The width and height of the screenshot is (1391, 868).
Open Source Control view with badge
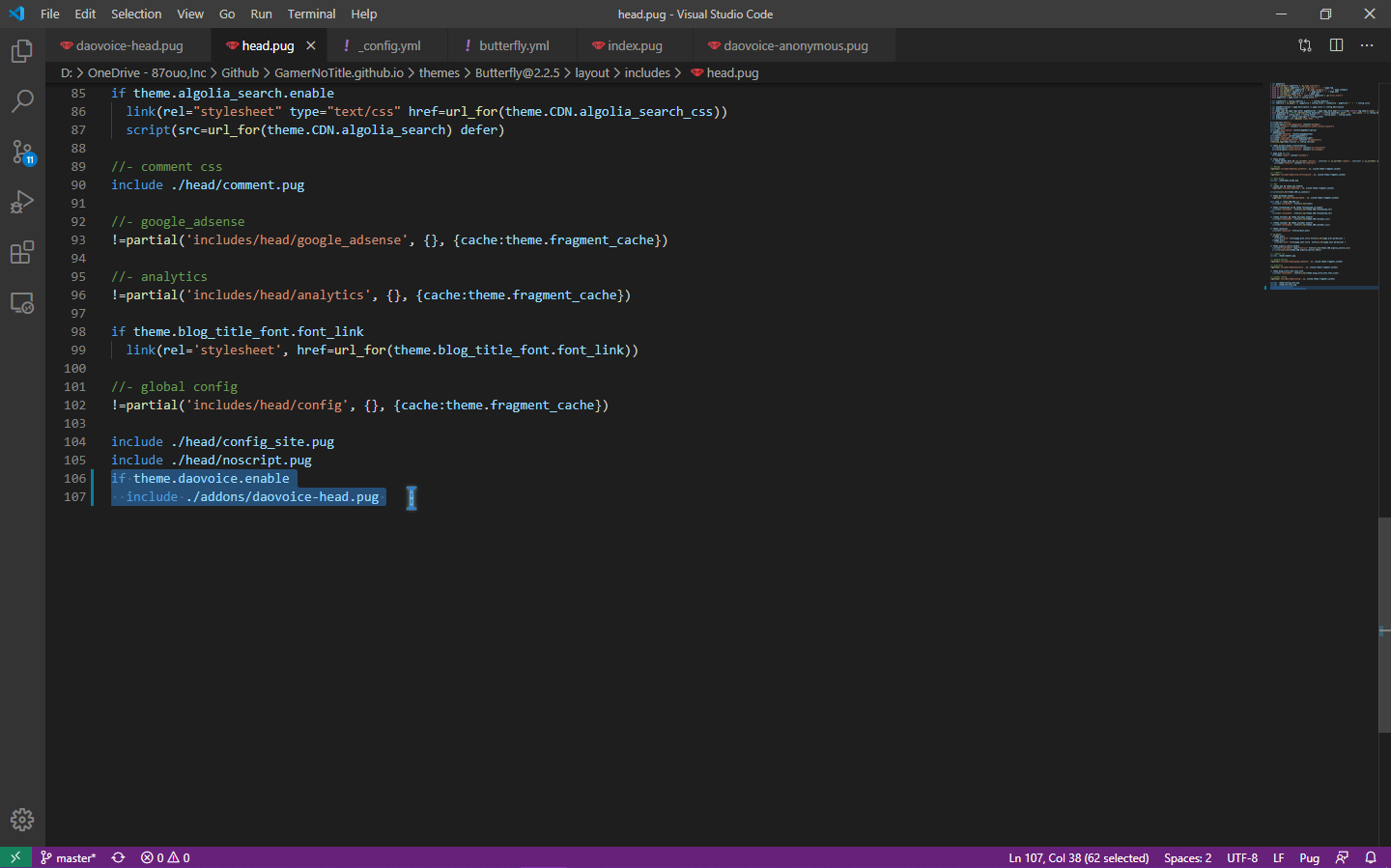coord(21,152)
